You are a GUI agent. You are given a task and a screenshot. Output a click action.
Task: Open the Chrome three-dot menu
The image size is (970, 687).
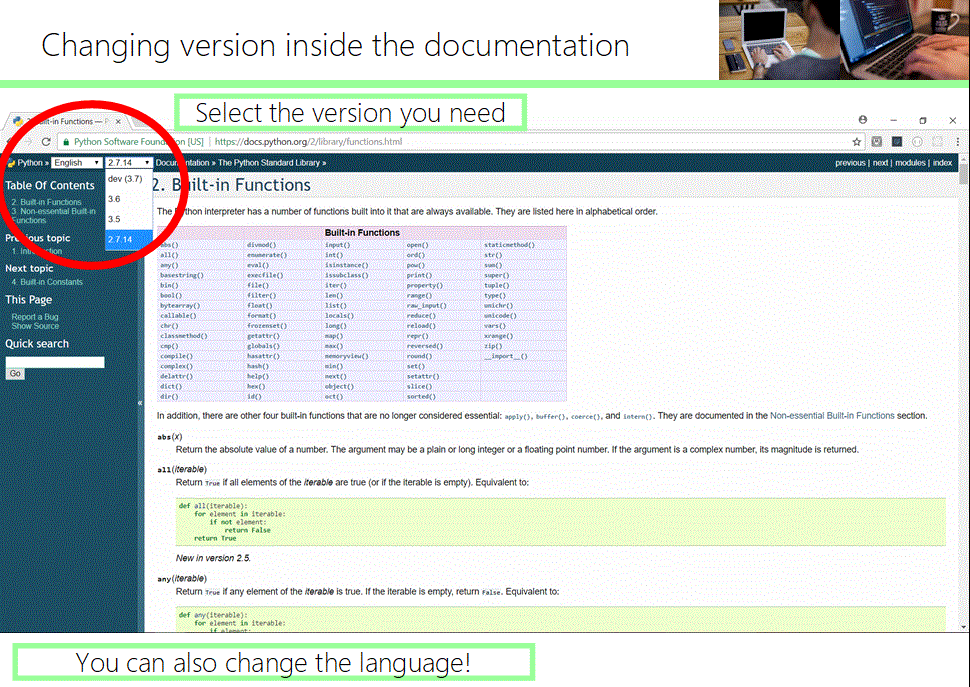point(958,142)
